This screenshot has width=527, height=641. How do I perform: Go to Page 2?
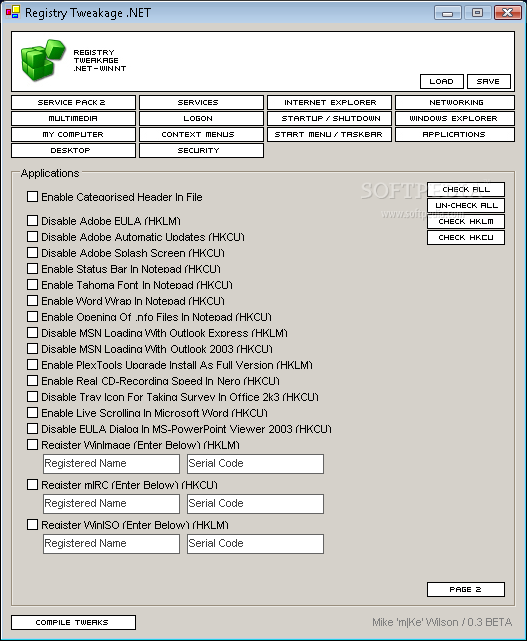tap(466, 589)
